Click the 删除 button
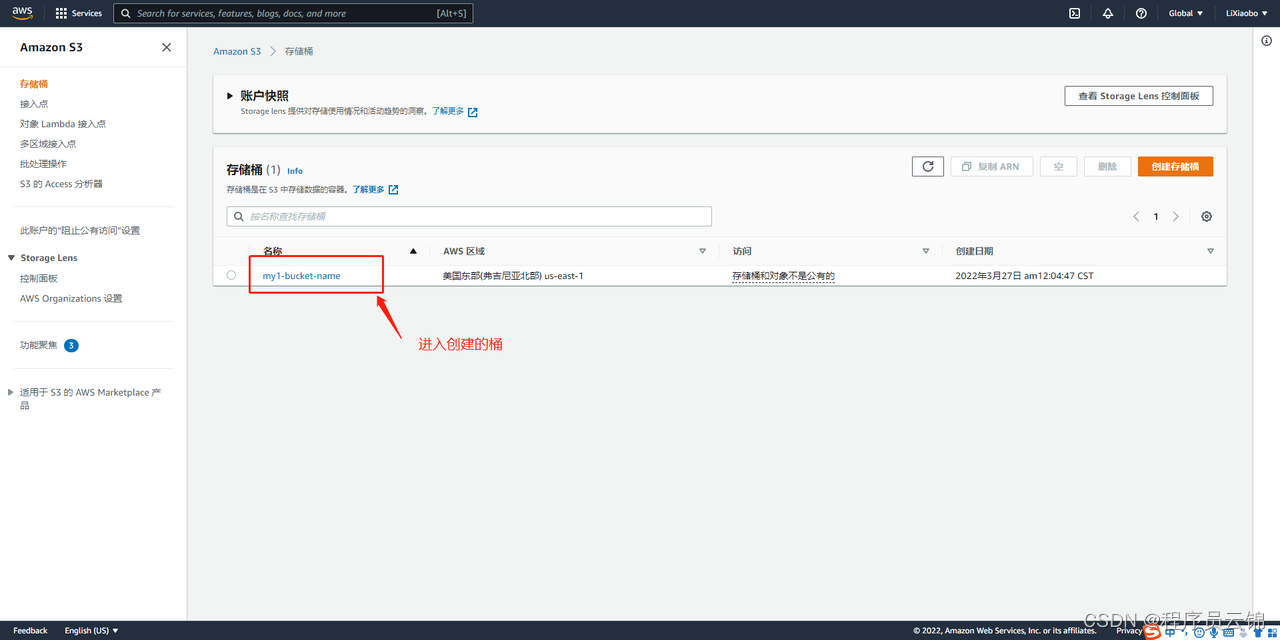Screen dimensions: 1280x640 coord(1107,166)
